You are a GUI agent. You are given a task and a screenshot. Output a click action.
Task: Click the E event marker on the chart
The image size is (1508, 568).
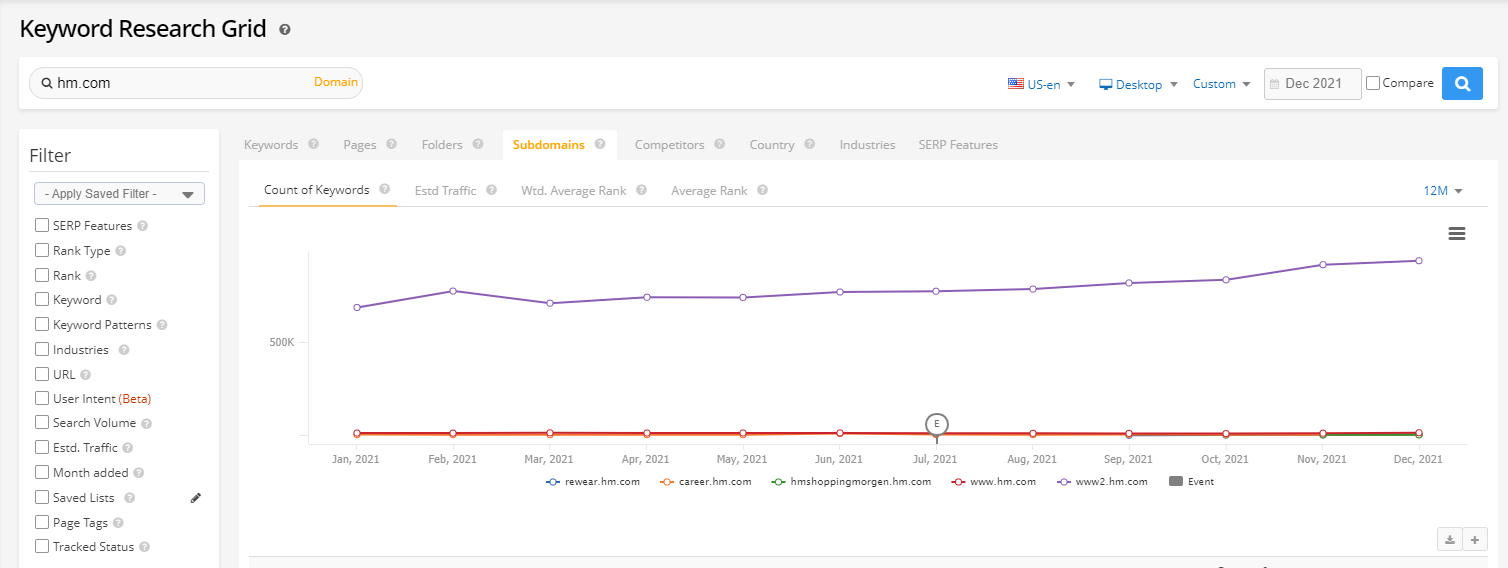(936, 424)
